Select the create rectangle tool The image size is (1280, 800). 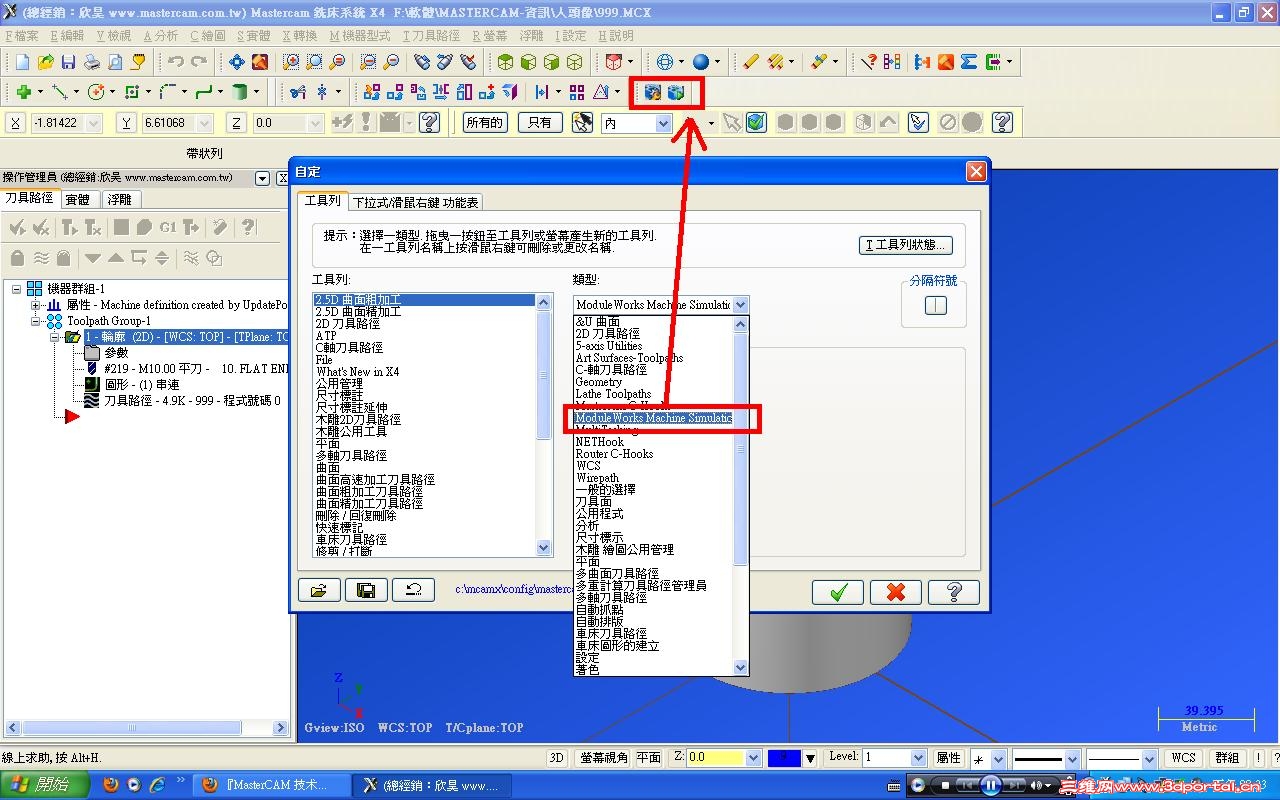(x=131, y=92)
